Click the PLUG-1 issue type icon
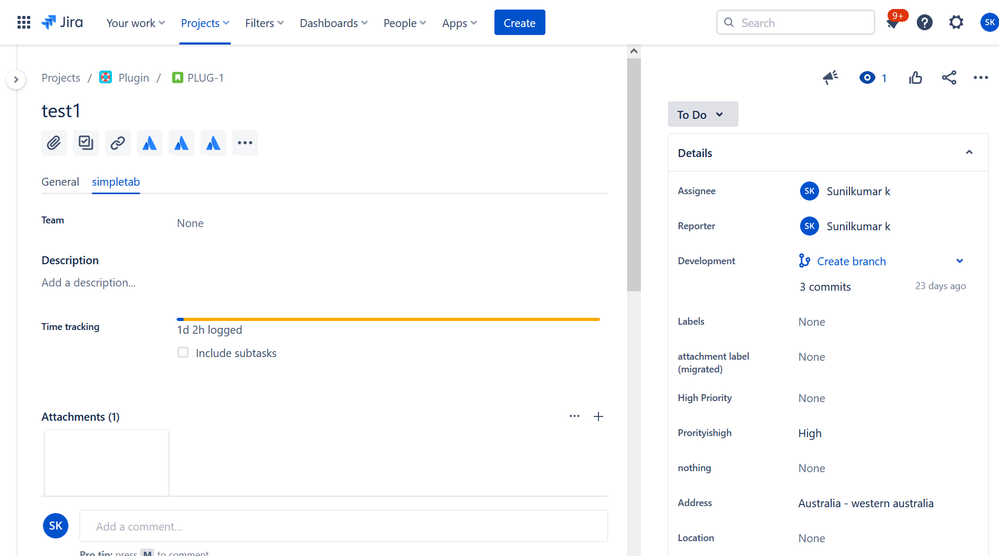This screenshot has height=556, width=999. pyautogui.click(x=178, y=78)
